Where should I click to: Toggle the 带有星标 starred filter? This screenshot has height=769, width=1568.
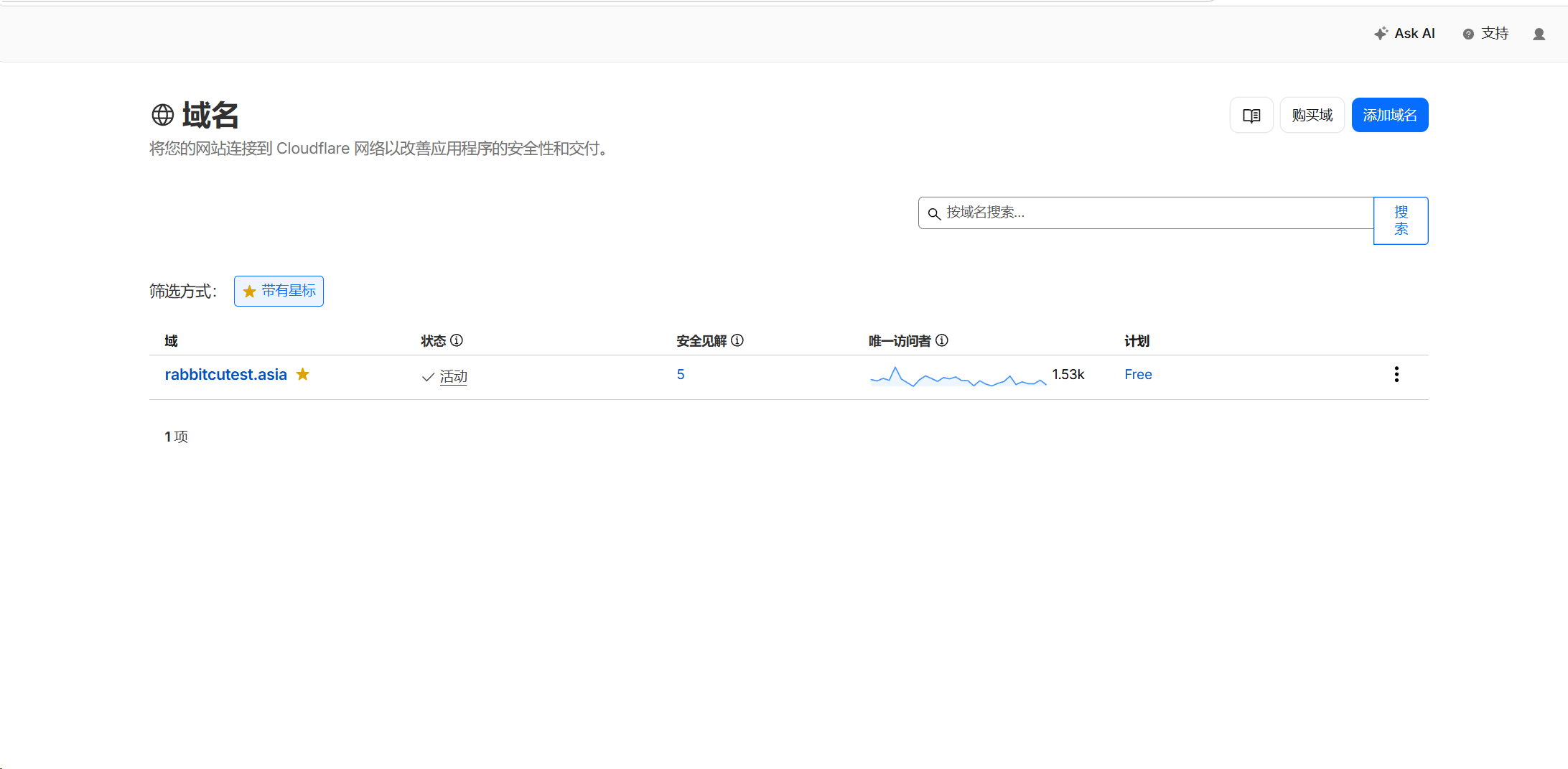[279, 291]
